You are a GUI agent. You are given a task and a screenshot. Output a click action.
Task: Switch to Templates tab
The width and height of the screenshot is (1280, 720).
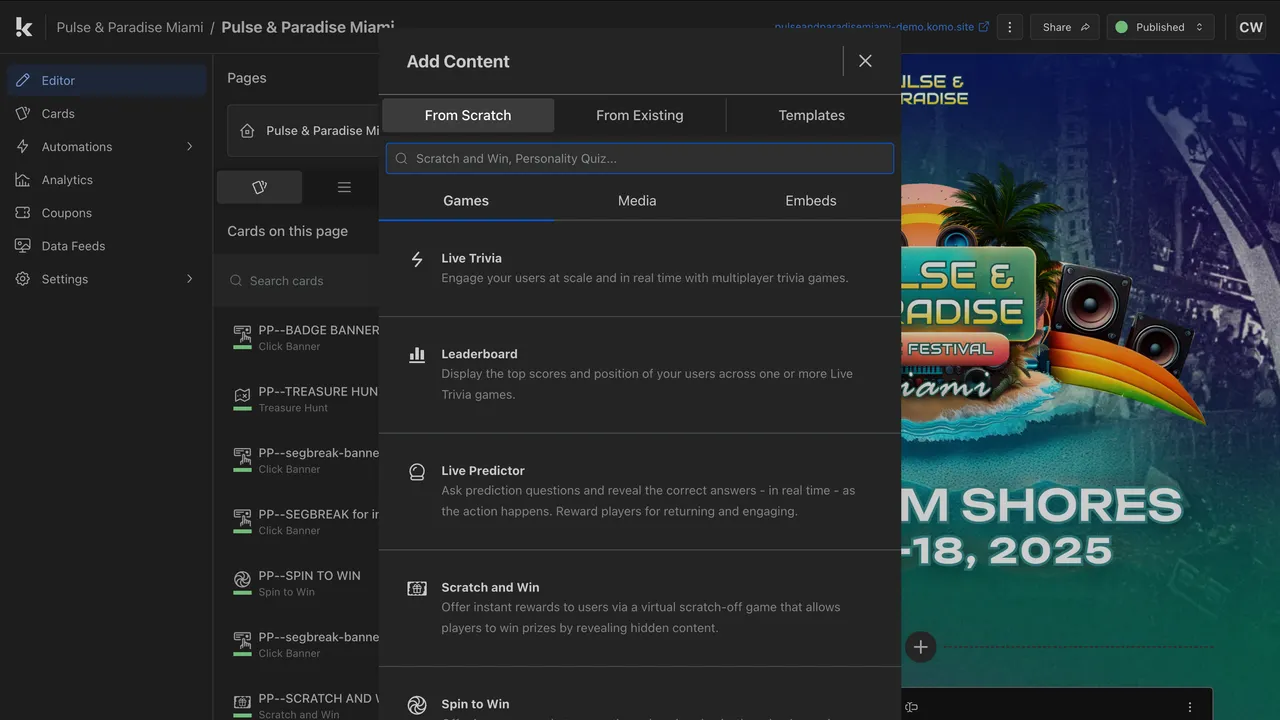(812, 115)
